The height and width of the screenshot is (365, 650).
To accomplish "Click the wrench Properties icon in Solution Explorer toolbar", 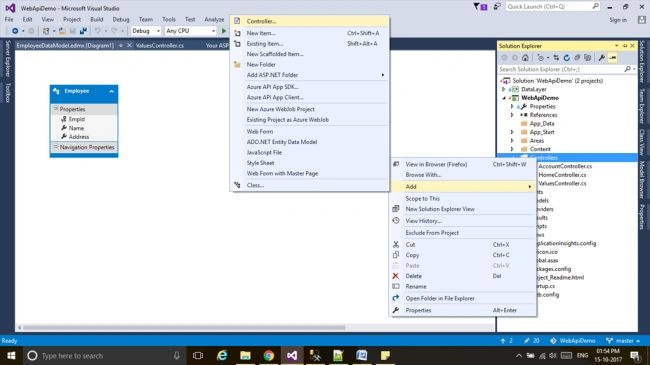I will pos(601,58).
